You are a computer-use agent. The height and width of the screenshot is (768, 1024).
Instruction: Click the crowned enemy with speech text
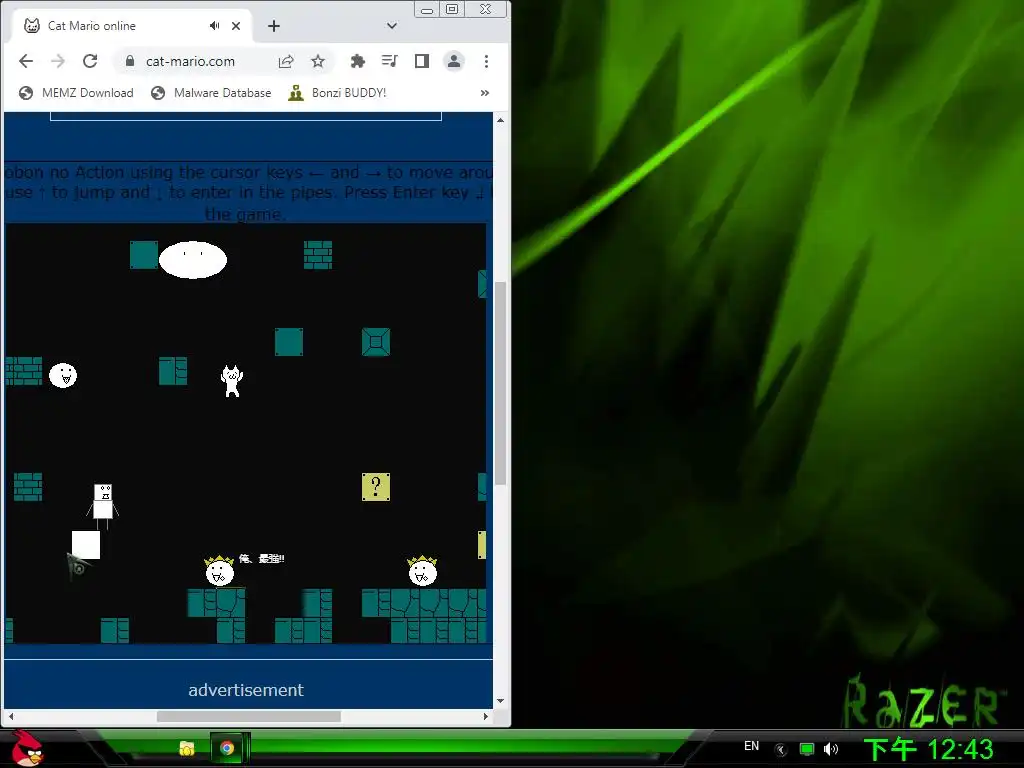(x=219, y=571)
